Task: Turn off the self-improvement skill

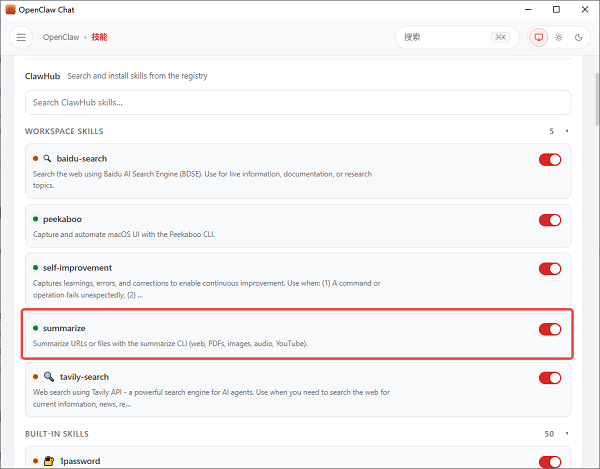Action: pos(550,269)
